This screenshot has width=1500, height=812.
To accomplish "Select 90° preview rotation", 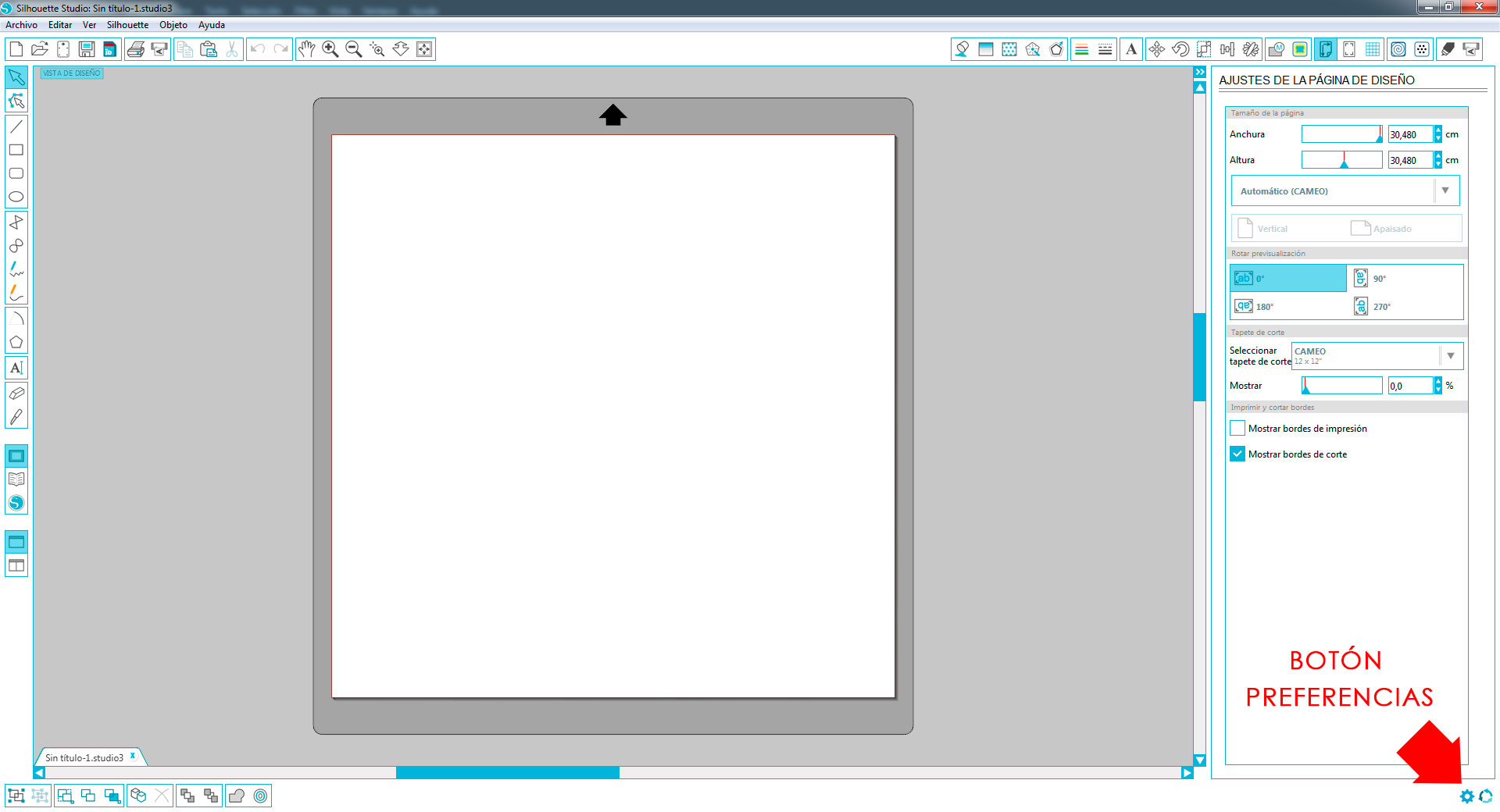I will (1405, 278).
